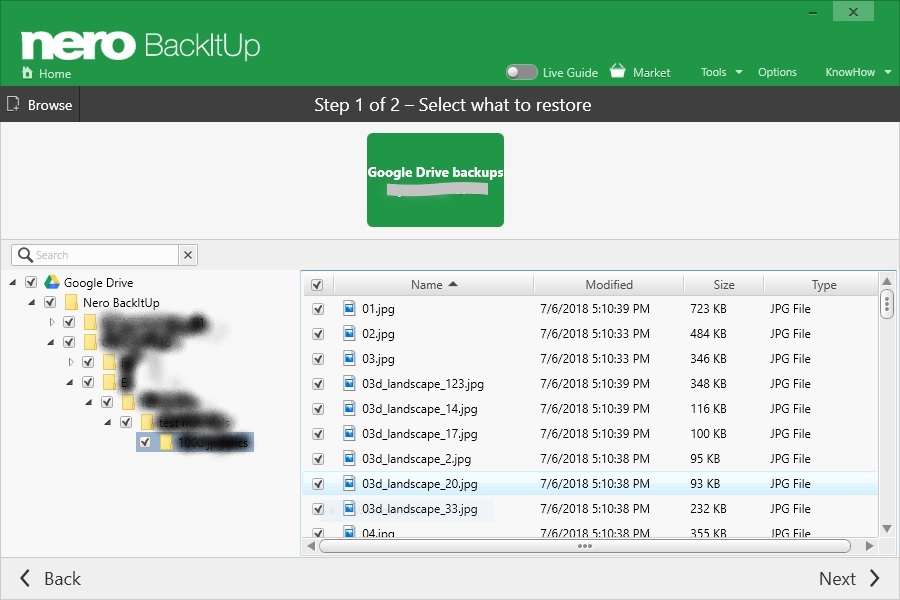Uncheck the 01.jpg checkbox
Viewport: 900px width, 600px height.
(x=318, y=309)
